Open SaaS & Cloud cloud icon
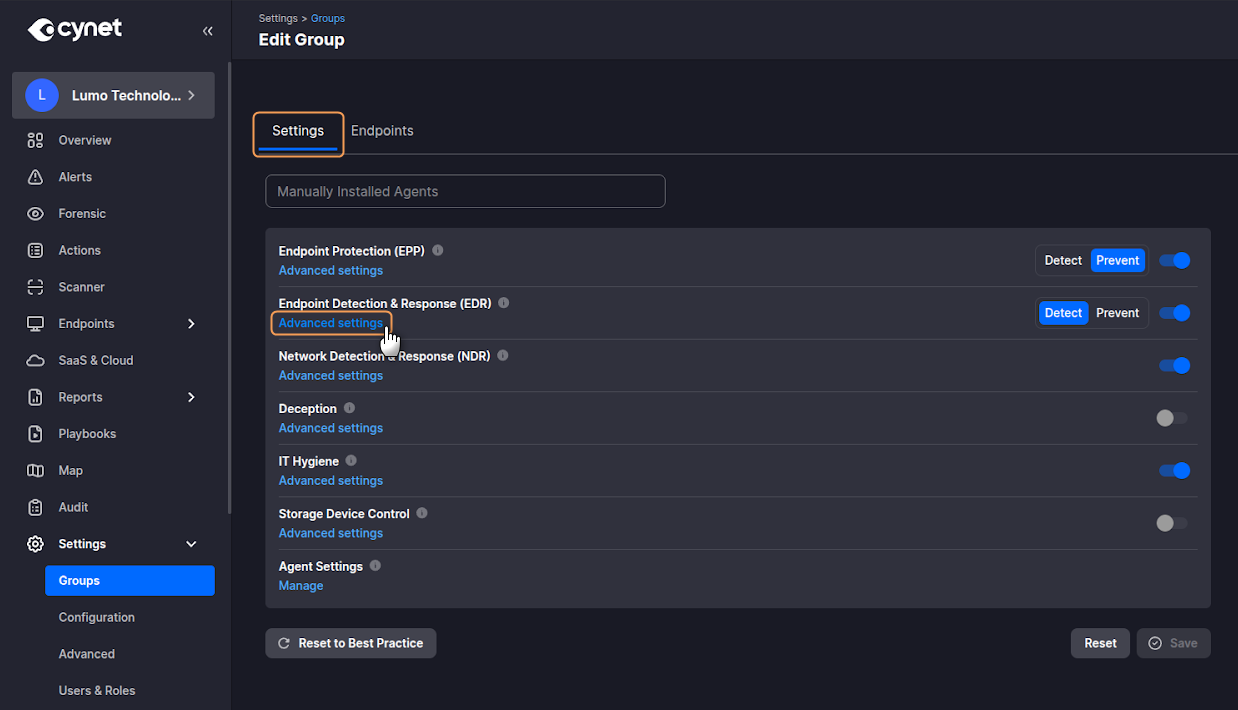Viewport: 1238px width, 710px height. [36, 360]
